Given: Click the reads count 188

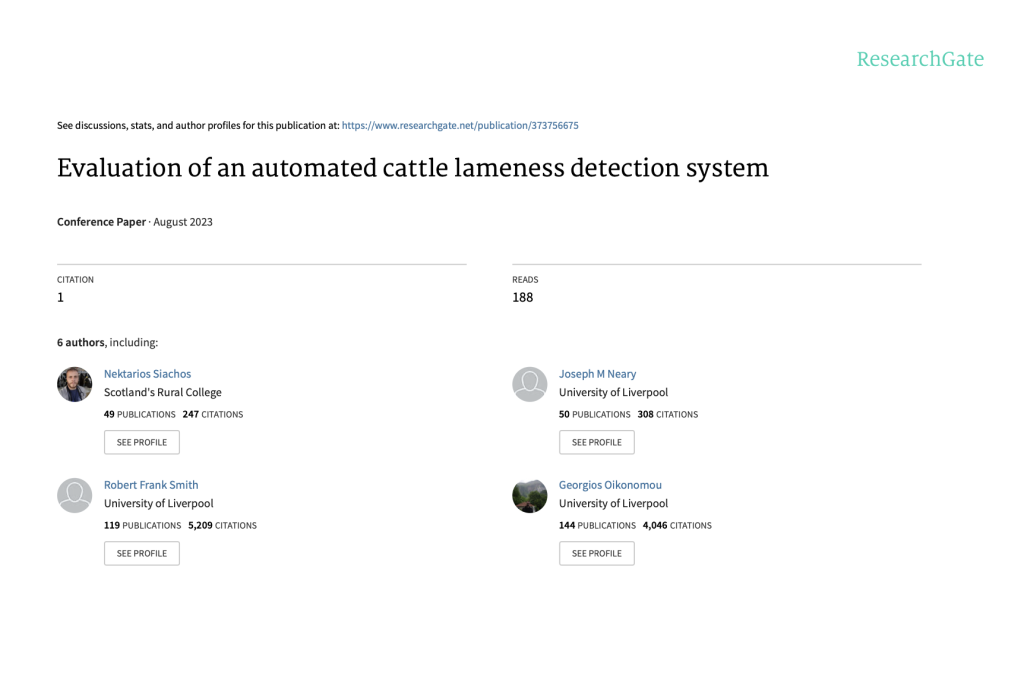Looking at the screenshot, I should [x=522, y=297].
